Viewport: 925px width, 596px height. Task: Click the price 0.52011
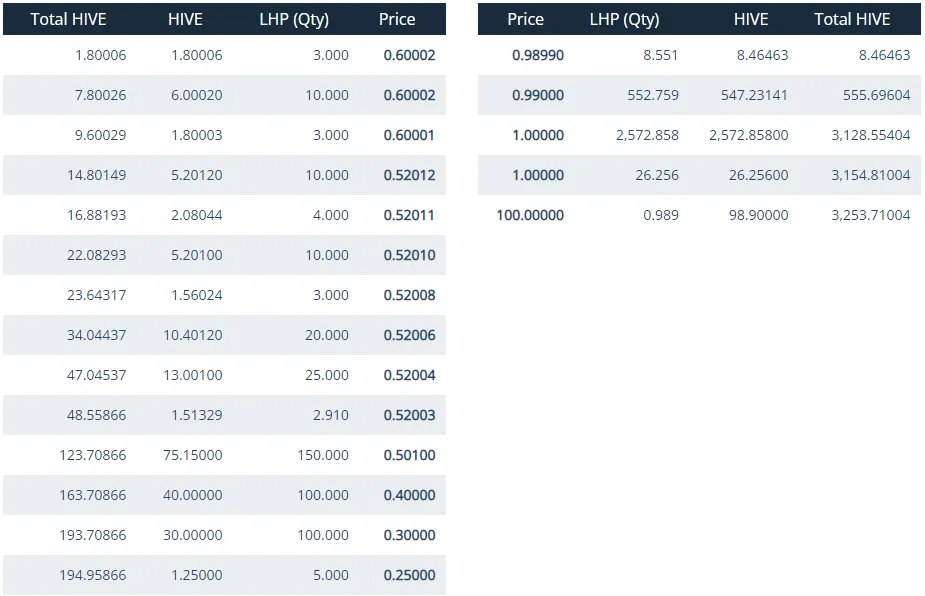point(409,215)
